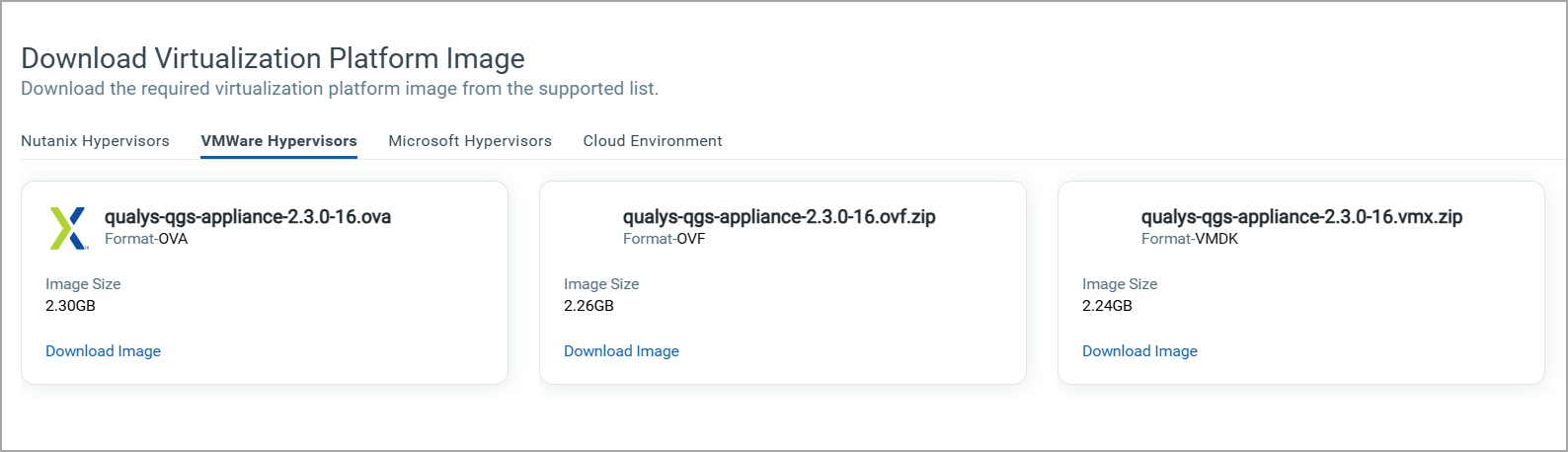Click the 2.30GB image size value
The width and height of the screenshot is (1568, 452).
pyautogui.click(x=70, y=306)
